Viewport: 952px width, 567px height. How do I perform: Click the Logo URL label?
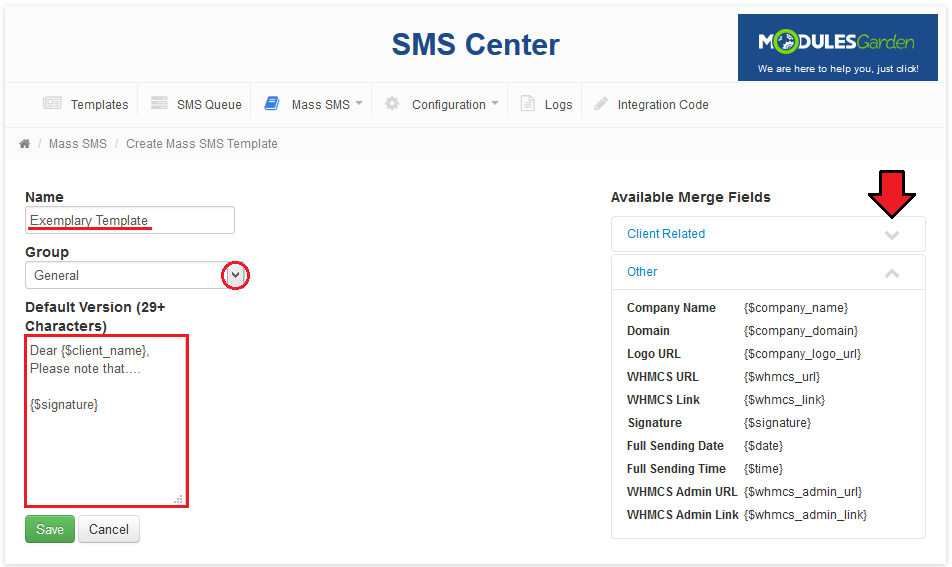coord(653,354)
